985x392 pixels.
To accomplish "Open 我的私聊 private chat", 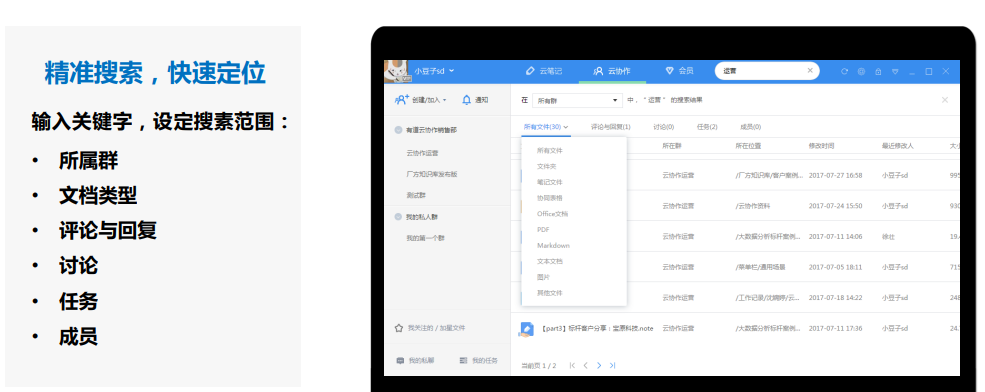I will point(415,361).
